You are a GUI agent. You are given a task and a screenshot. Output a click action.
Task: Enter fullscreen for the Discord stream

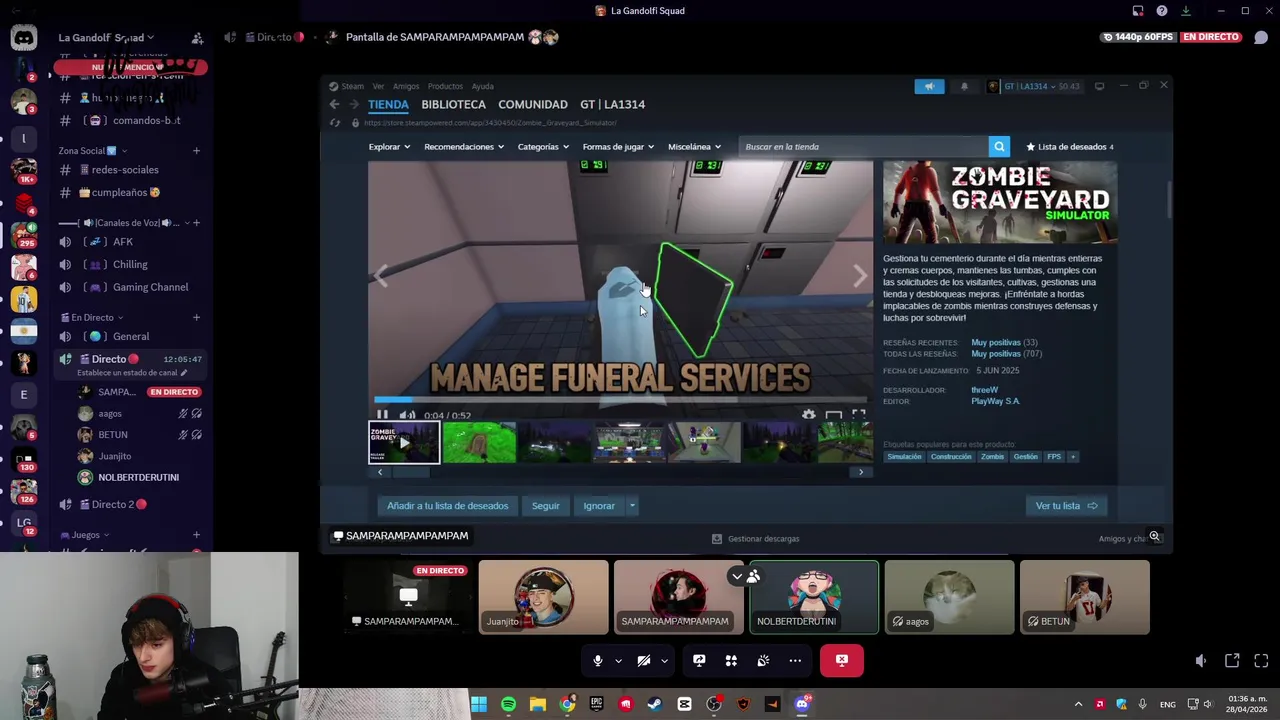(x=1261, y=661)
